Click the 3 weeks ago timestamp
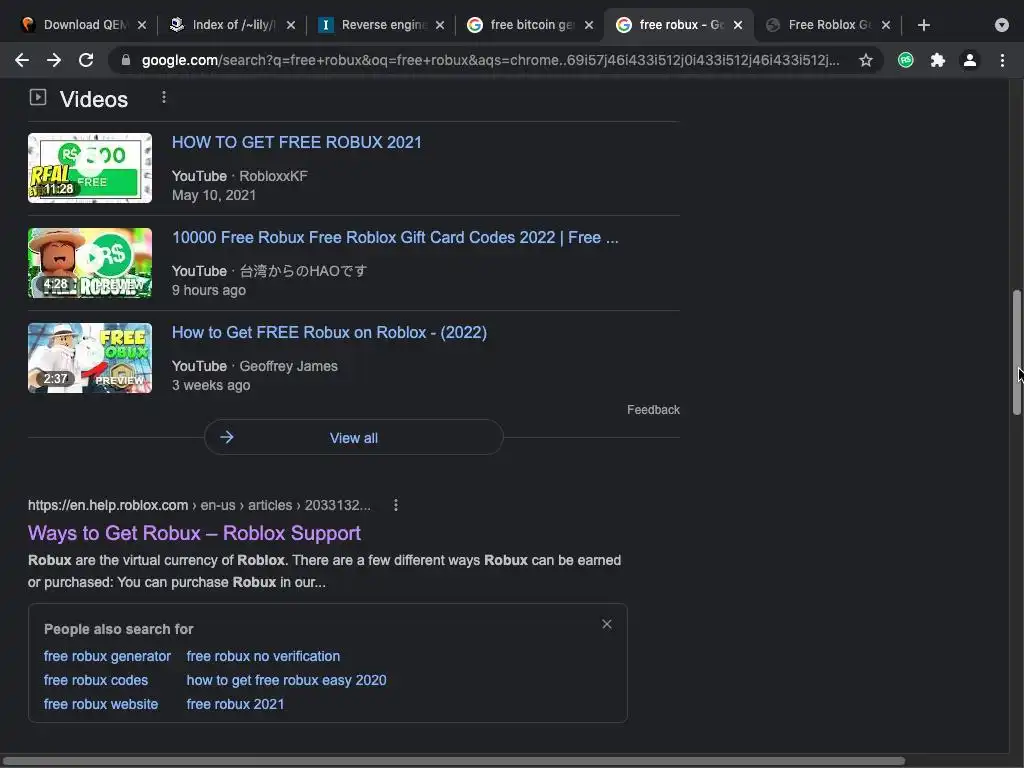Viewport: 1024px width, 768px height. click(x=211, y=385)
